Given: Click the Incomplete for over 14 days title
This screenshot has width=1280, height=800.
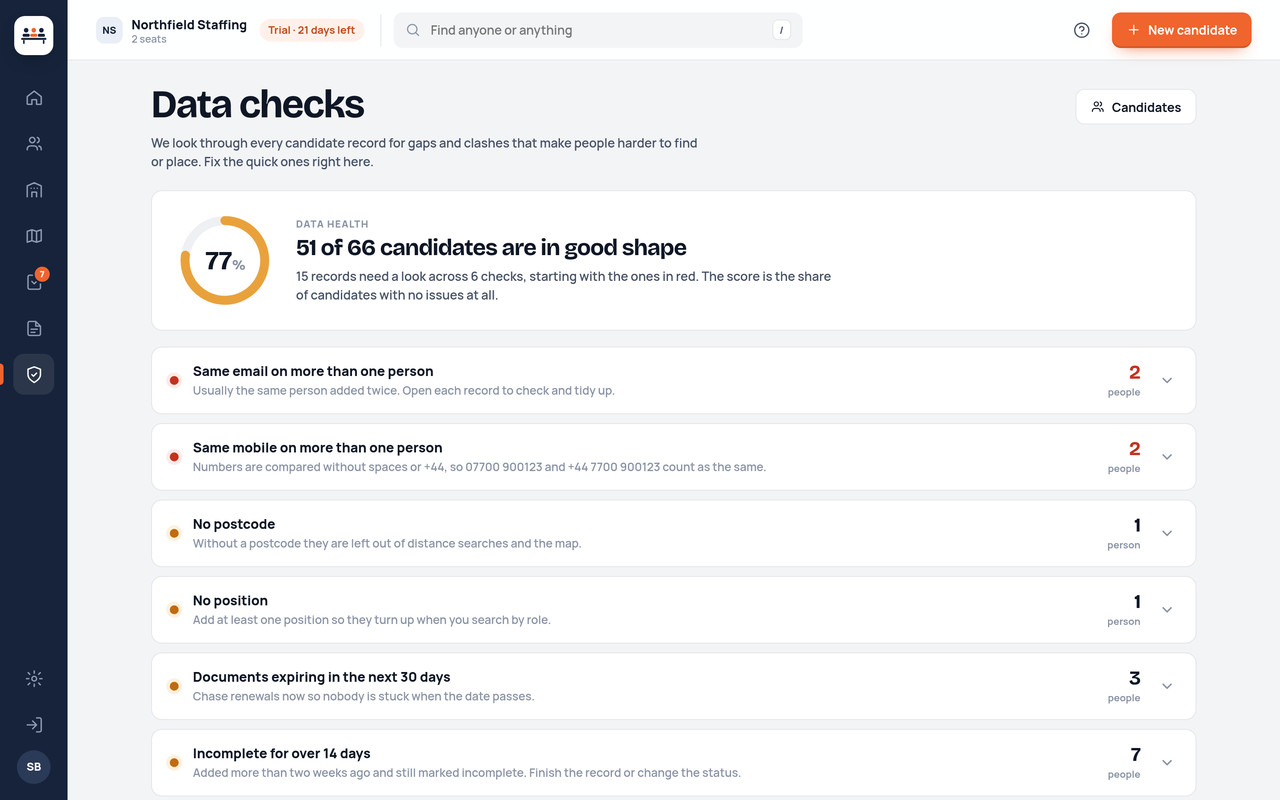Looking at the screenshot, I should [282, 754].
